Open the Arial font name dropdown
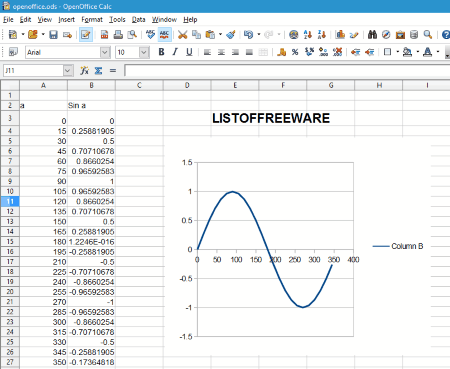 (x=105, y=52)
